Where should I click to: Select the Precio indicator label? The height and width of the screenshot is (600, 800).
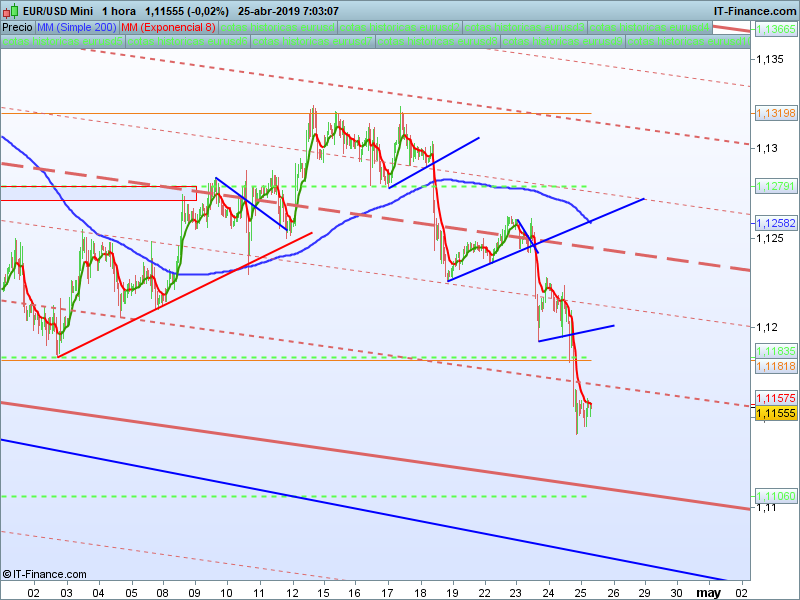tap(17, 28)
